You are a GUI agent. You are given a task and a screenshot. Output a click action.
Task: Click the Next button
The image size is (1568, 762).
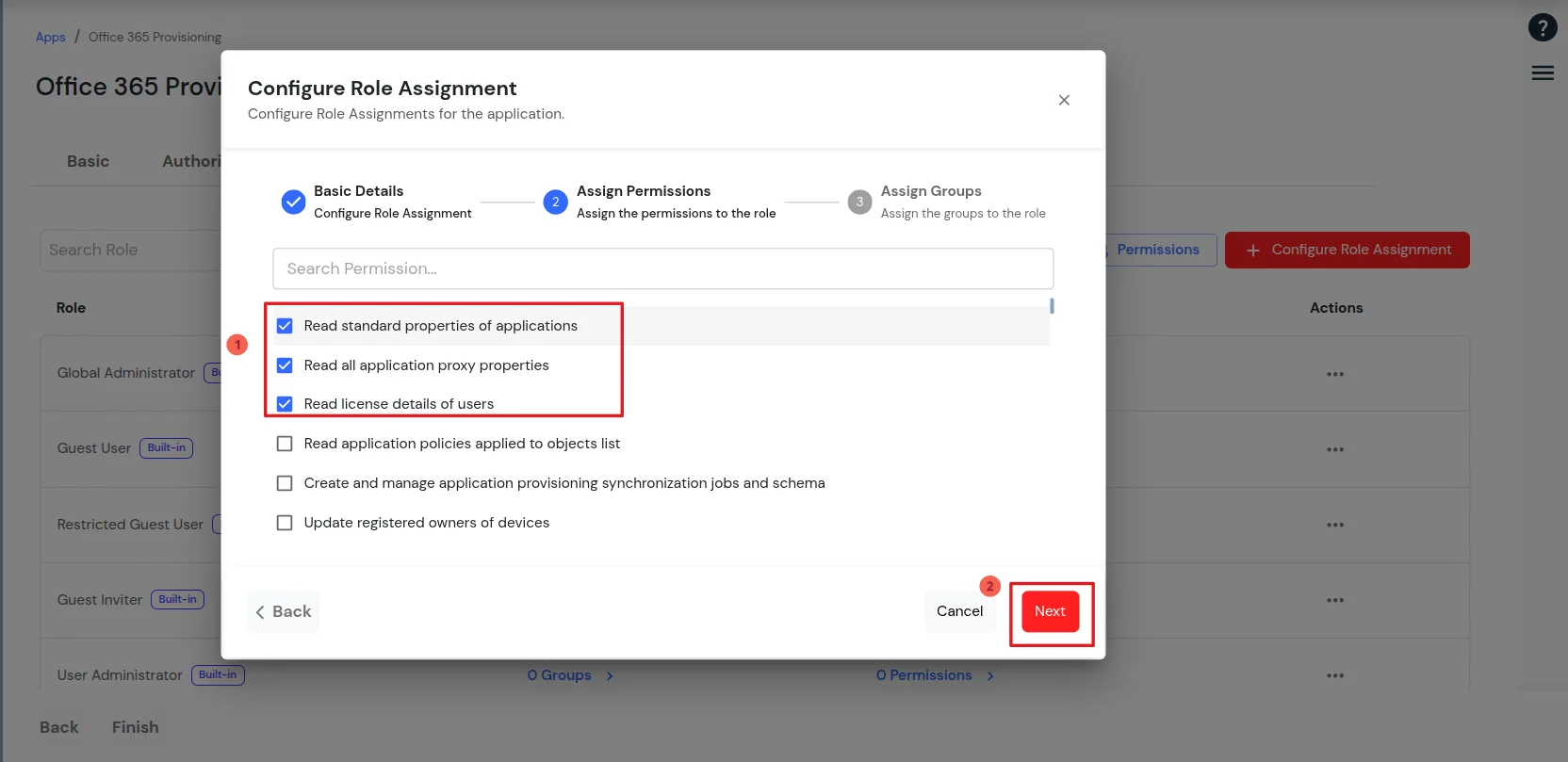[1050, 611]
